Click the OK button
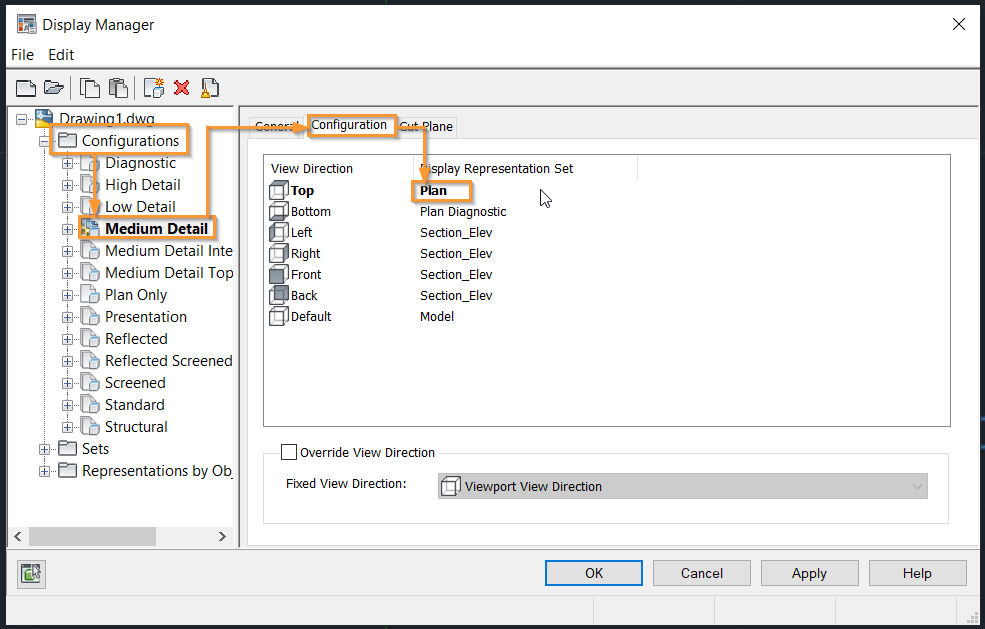The width and height of the screenshot is (985, 629). tap(594, 573)
